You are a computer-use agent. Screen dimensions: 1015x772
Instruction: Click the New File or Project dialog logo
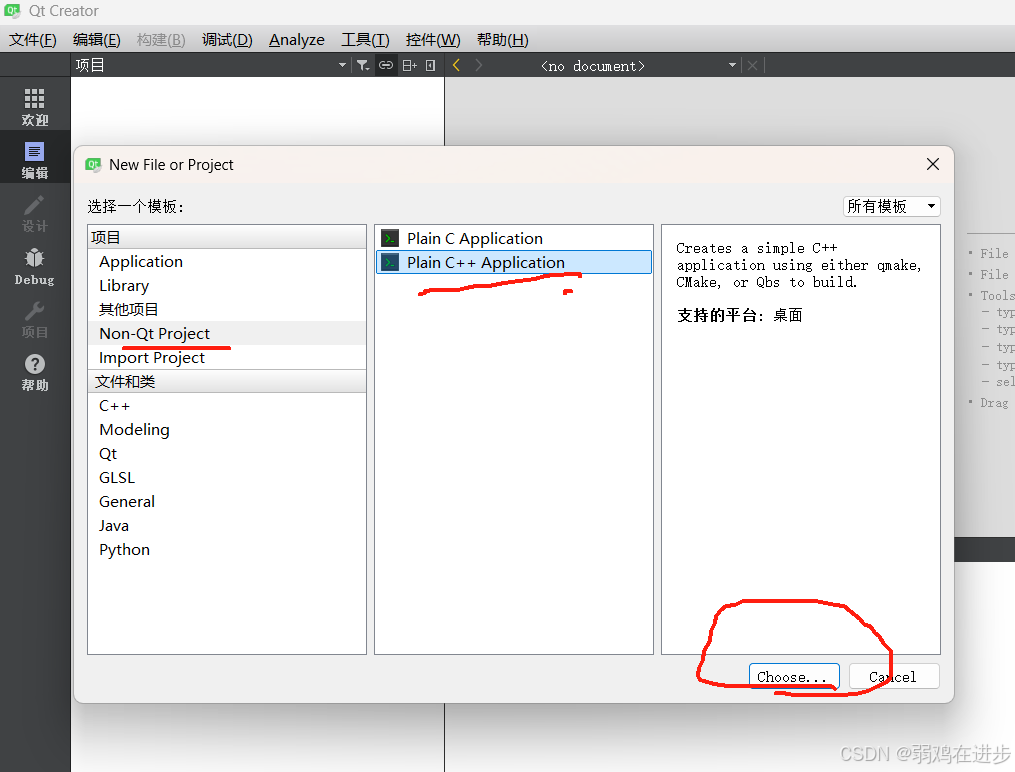[93, 164]
